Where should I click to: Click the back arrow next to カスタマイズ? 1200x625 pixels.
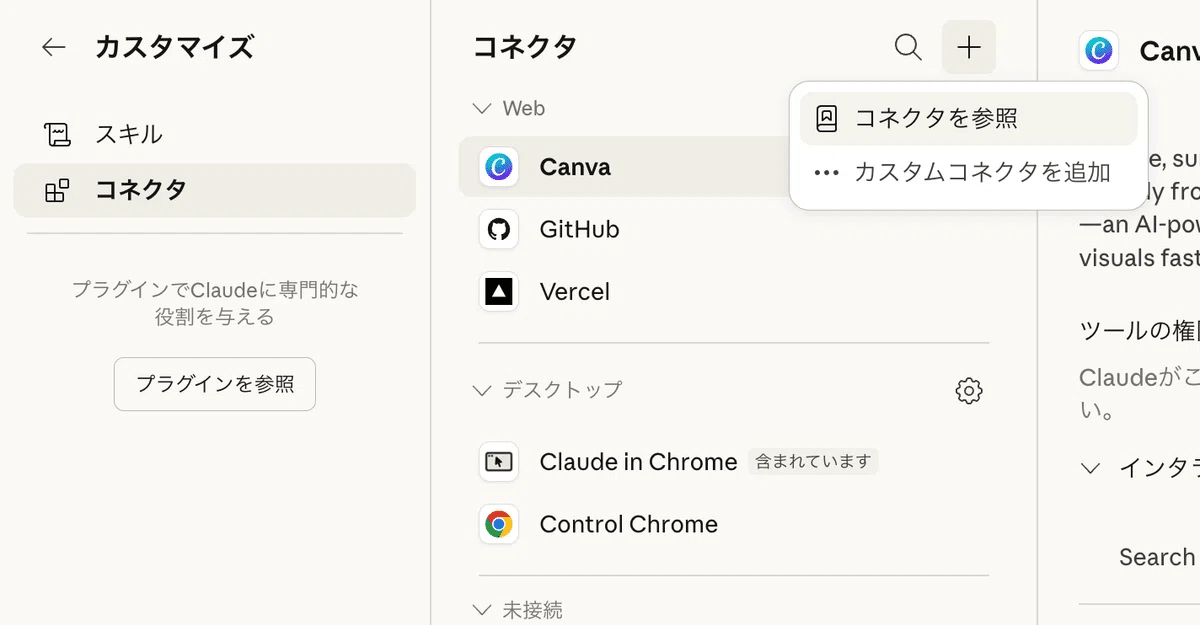pyautogui.click(x=54, y=47)
